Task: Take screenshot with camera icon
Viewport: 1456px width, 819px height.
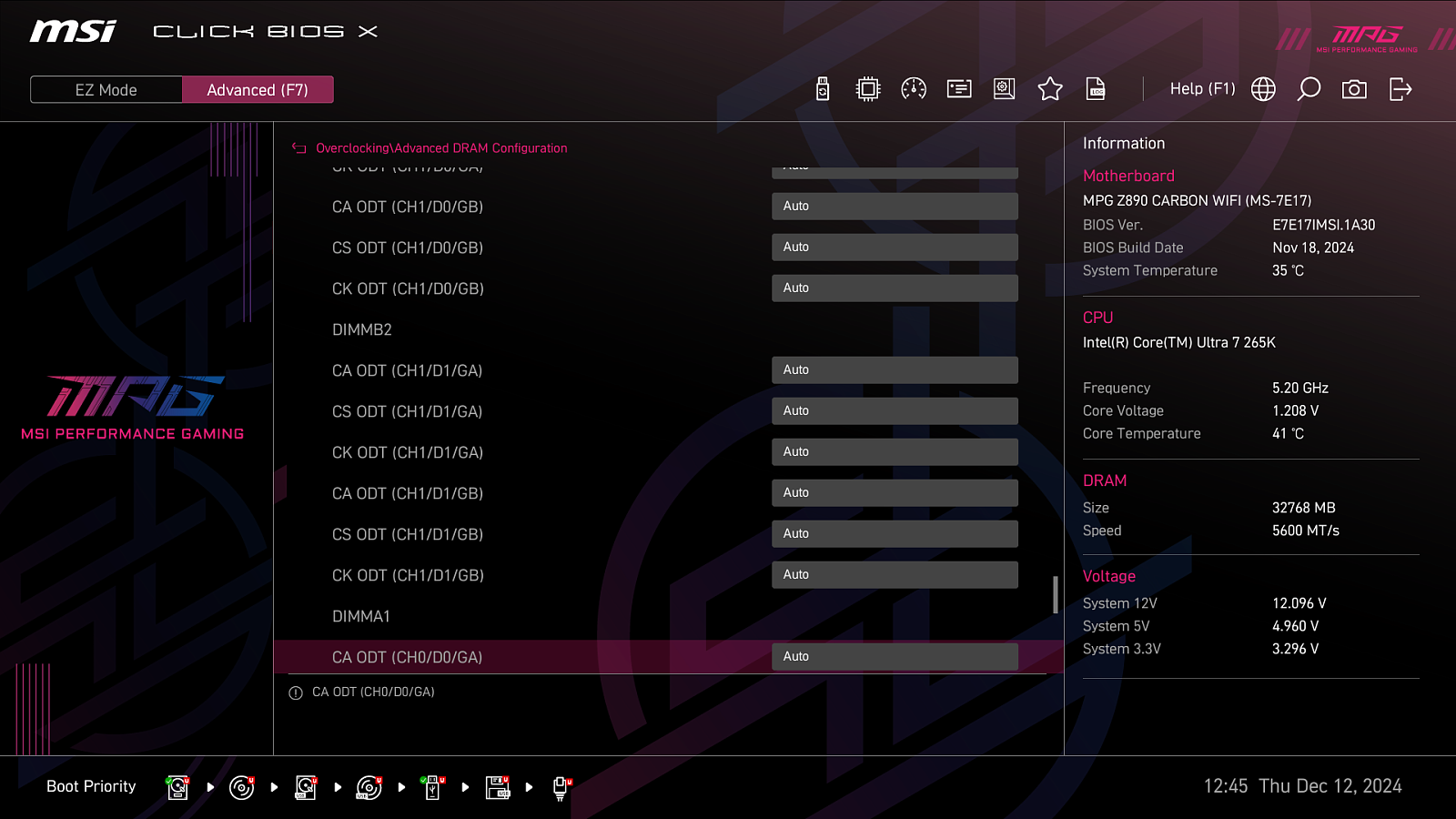Action: pos(1354,89)
